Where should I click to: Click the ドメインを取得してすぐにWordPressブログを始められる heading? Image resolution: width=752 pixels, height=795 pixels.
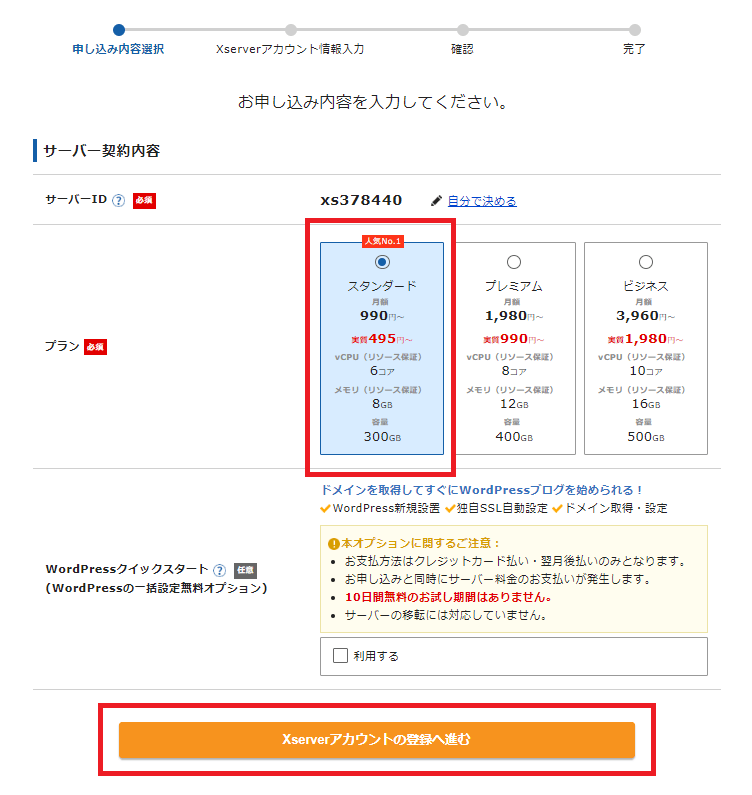[x=482, y=490]
